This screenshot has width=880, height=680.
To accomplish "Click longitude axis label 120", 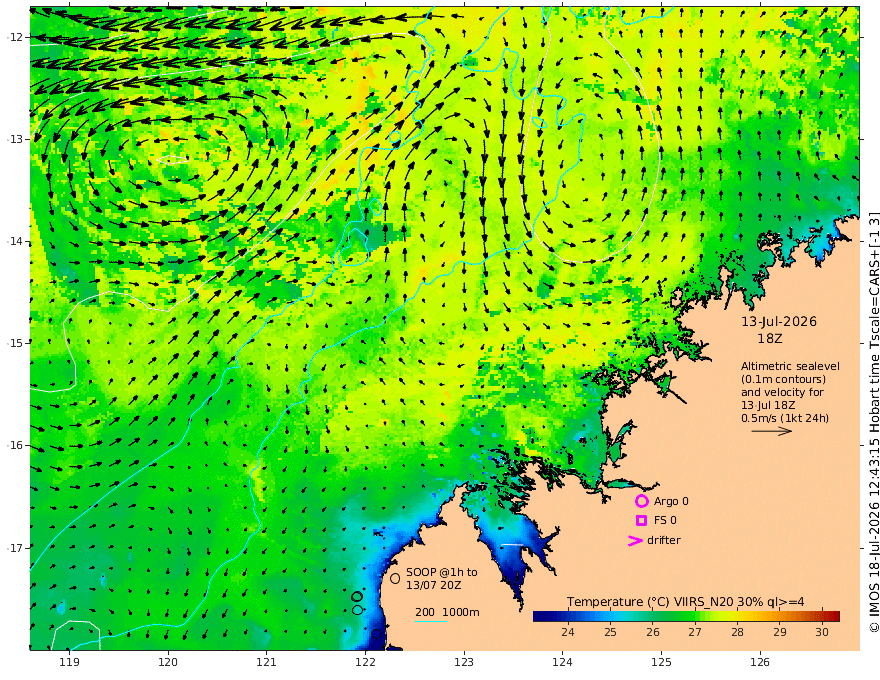I will 168,663.
